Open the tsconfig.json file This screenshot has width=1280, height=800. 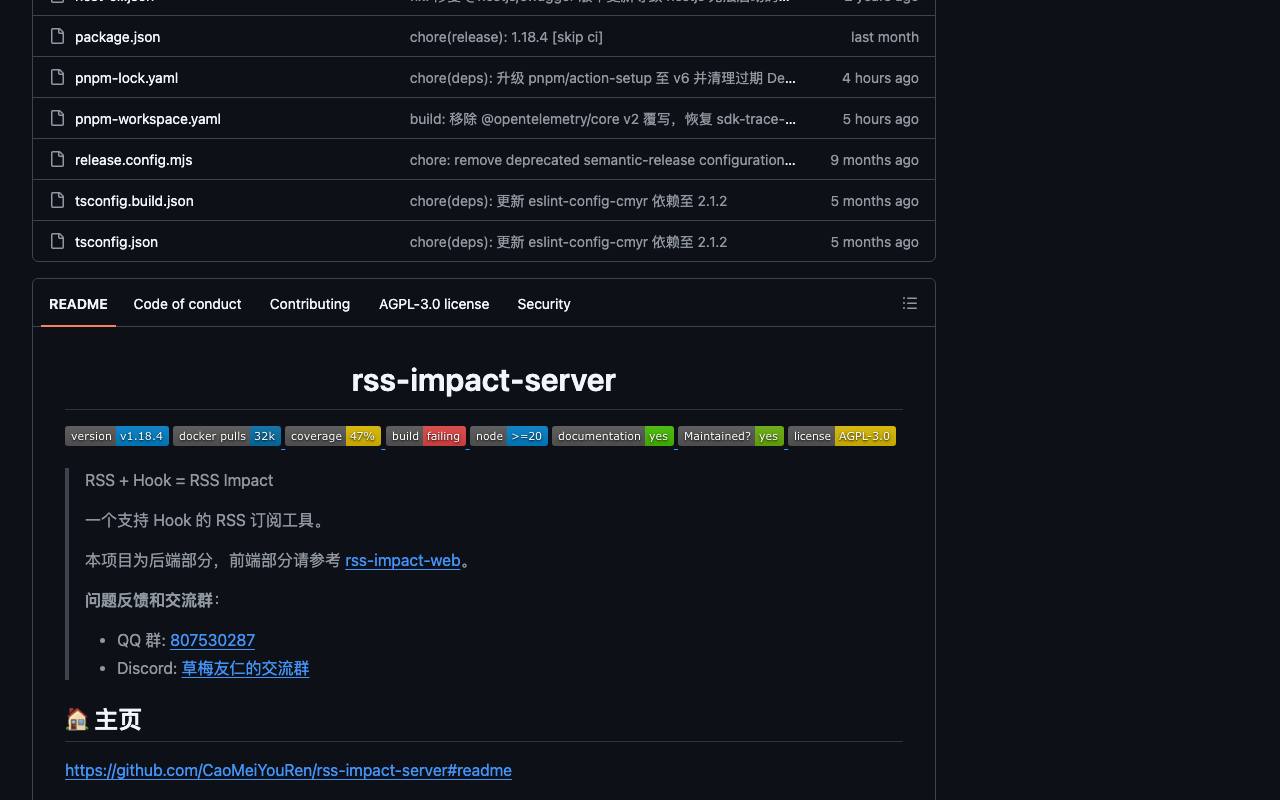[116, 242]
